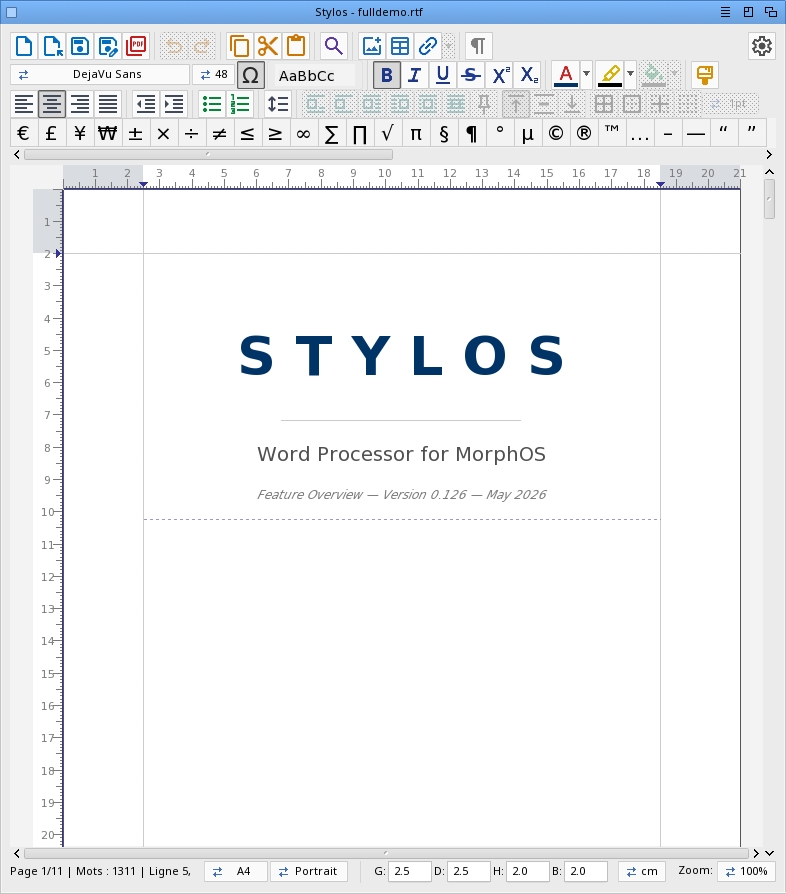
Task: Copy the selection
Action: (x=239, y=46)
